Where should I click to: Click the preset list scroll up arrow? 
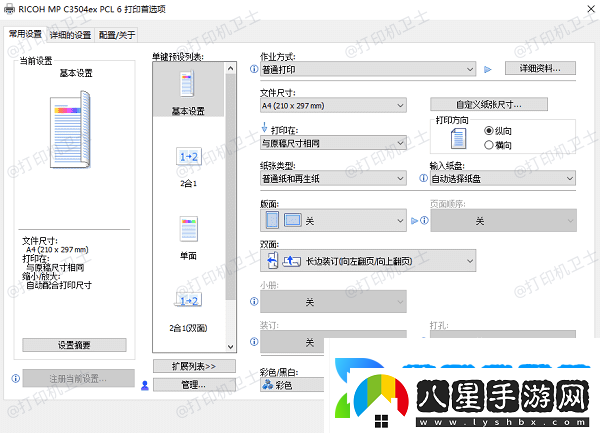230,68
